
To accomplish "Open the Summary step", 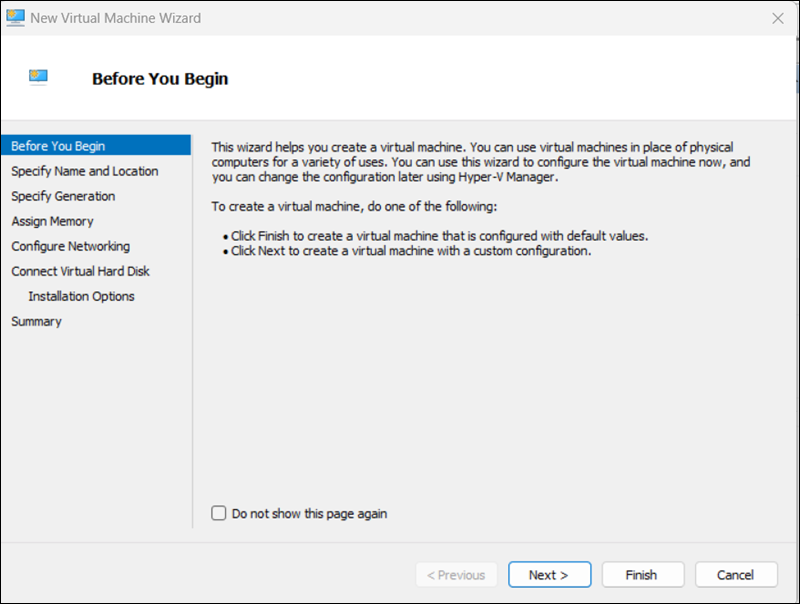I will point(36,321).
